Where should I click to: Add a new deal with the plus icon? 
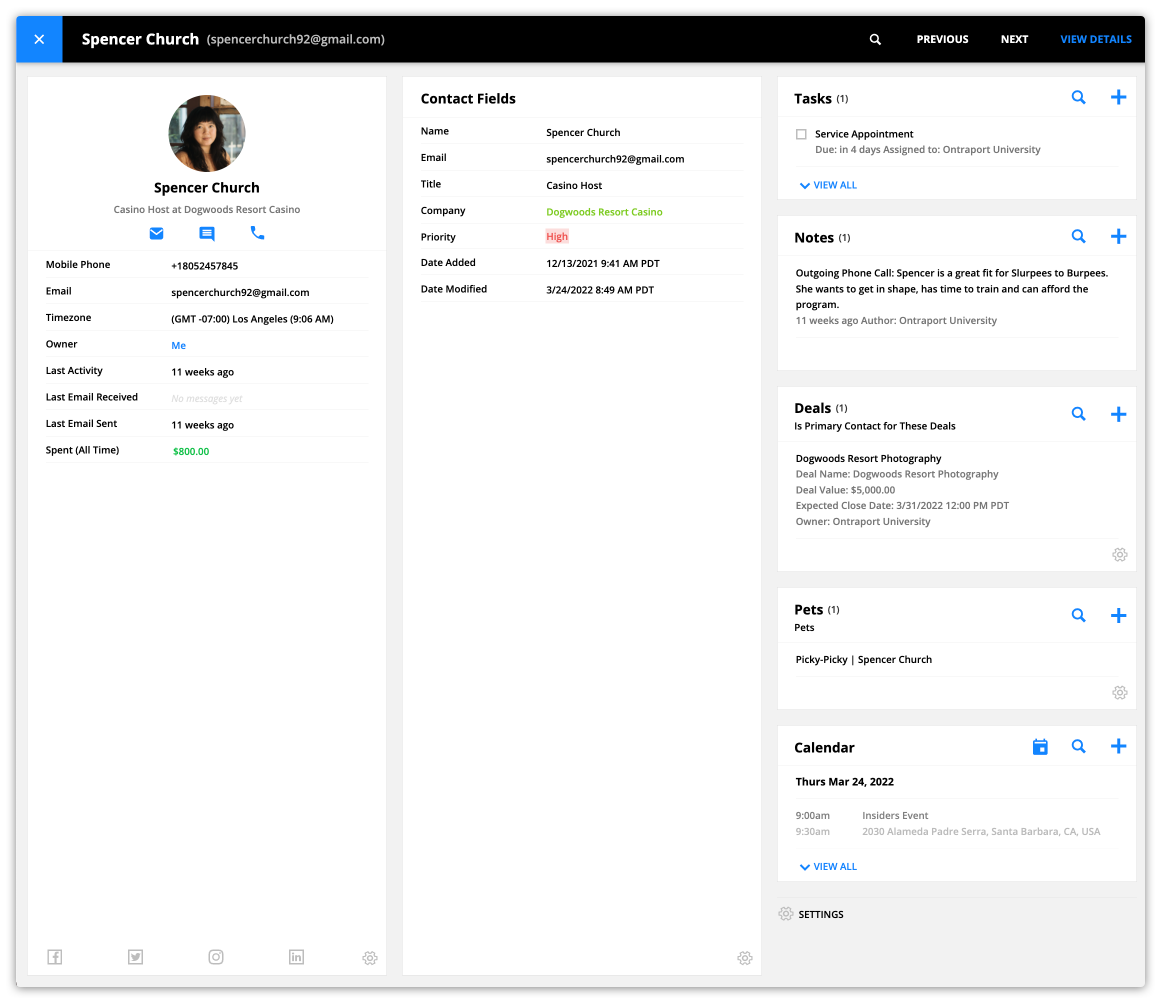(1118, 413)
